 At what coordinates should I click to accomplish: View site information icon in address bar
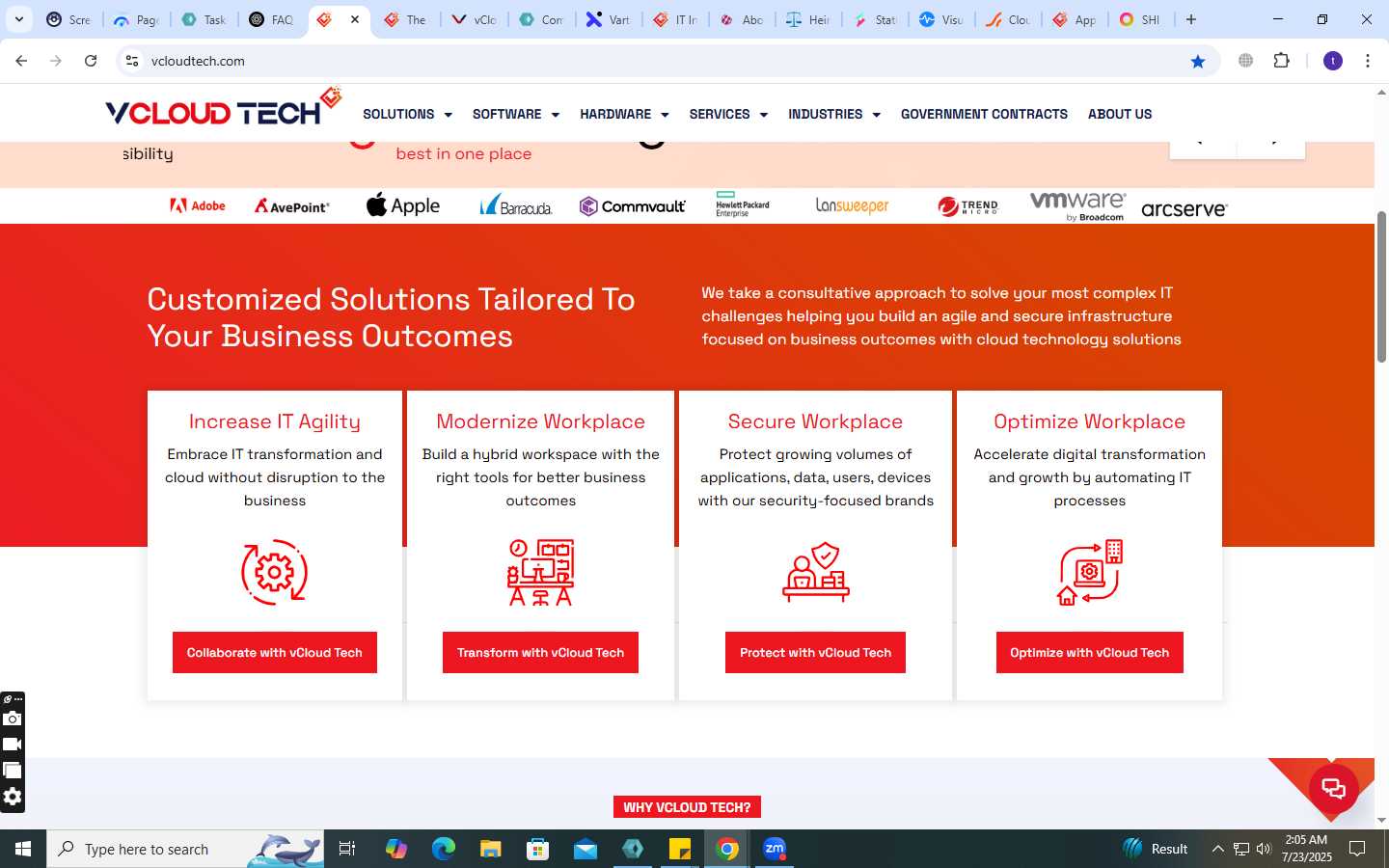(x=132, y=61)
